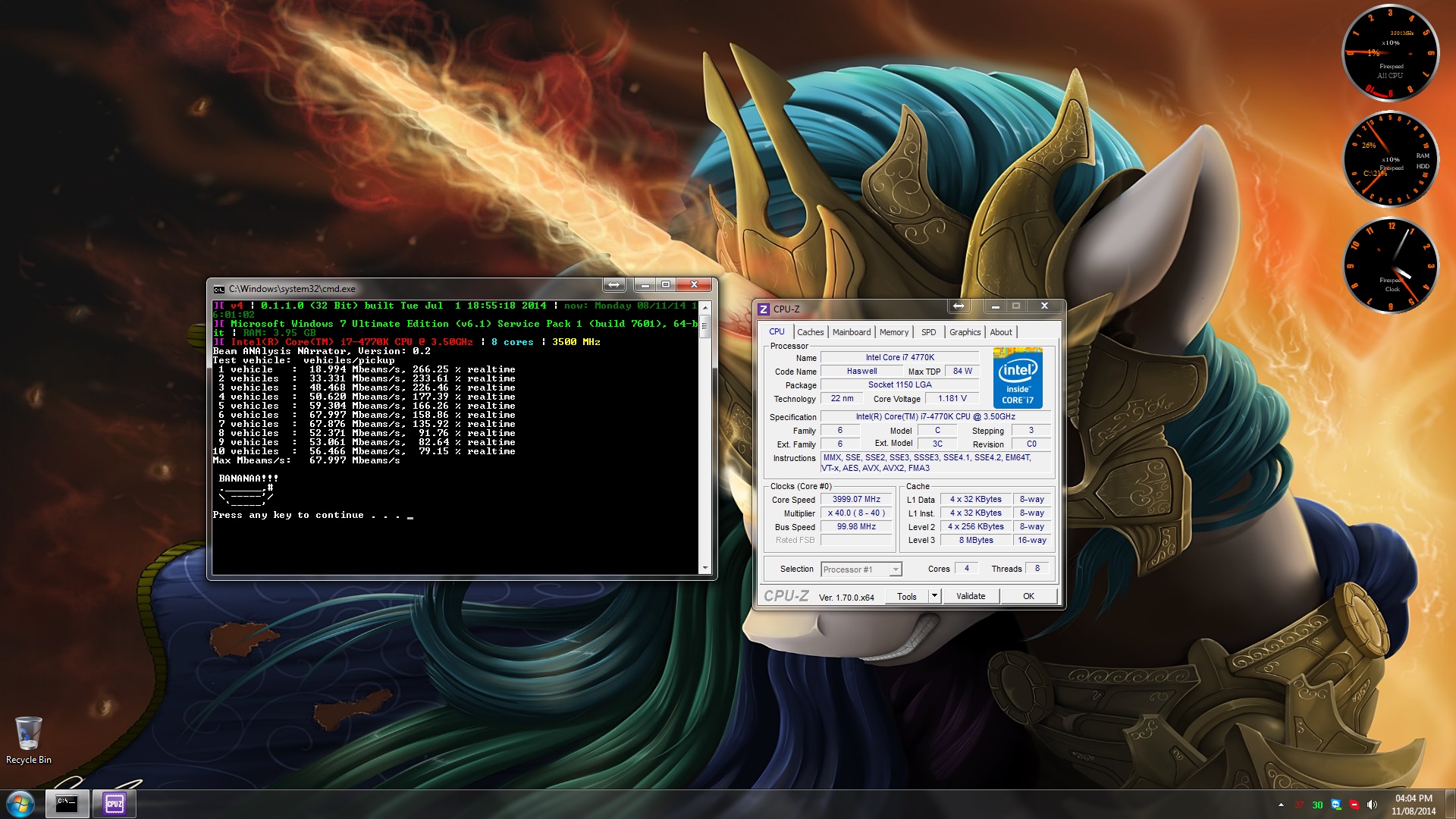Click the Show desktop button
Image resolution: width=1456 pixels, height=819 pixels.
pyautogui.click(x=1450, y=805)
